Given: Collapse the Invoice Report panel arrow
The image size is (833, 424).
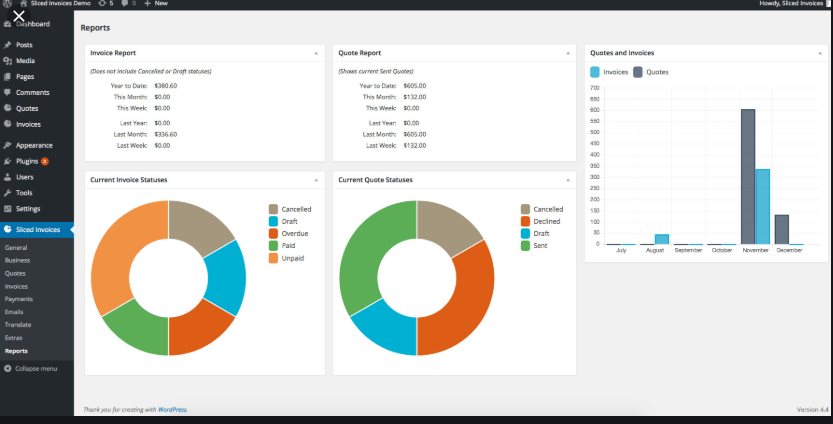Looking at the screenshot, I should point(316,53).
